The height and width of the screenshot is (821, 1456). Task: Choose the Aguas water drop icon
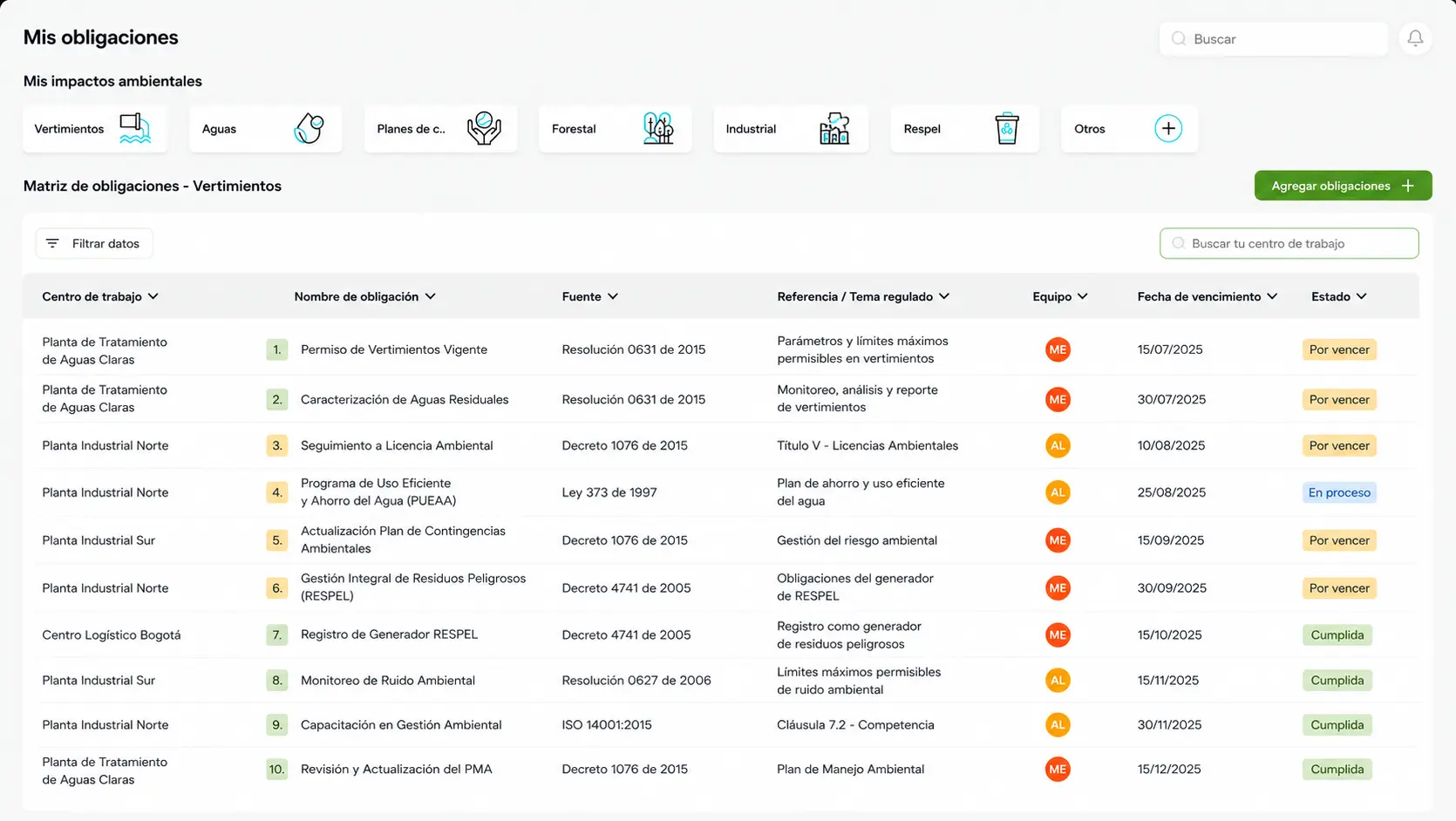pyautogui.click(x=309, y=128)
